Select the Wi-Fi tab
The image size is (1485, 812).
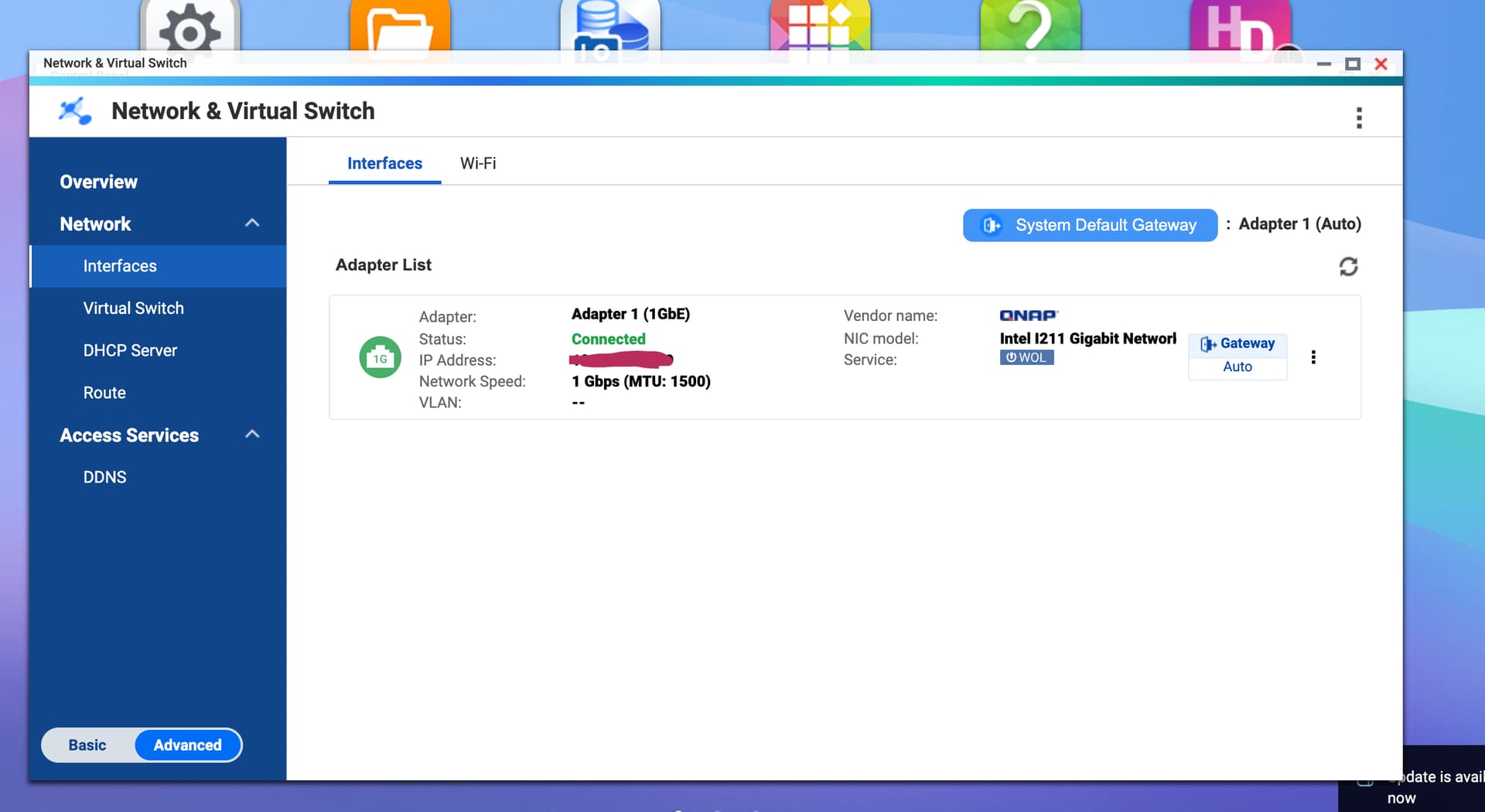[478, 163]
